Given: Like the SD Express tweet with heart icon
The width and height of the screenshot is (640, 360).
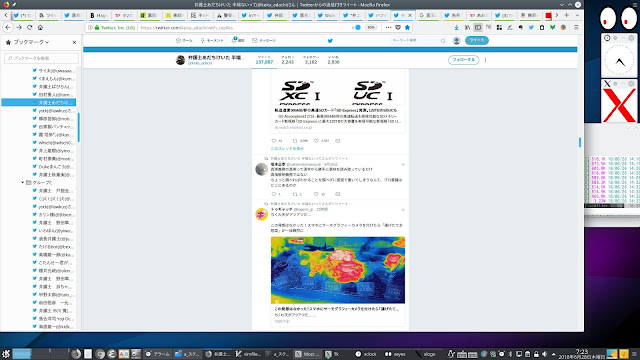Looking at the screenshot, I should (316, 140).
